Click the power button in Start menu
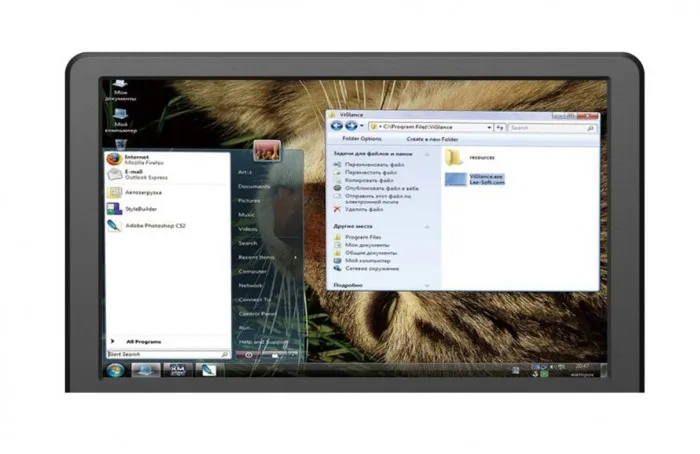Viewport: 700px width, 454px height. click(249, 355)
